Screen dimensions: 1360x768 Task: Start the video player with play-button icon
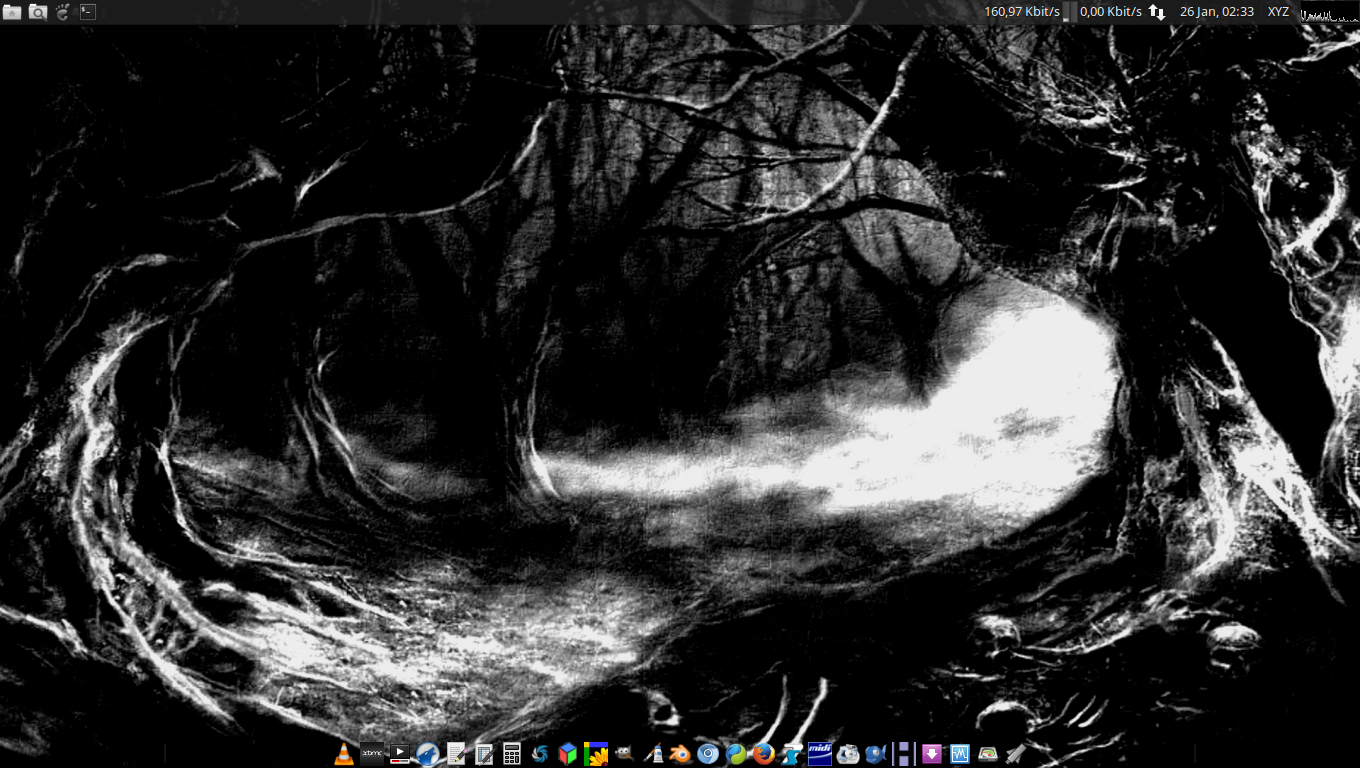400,754
